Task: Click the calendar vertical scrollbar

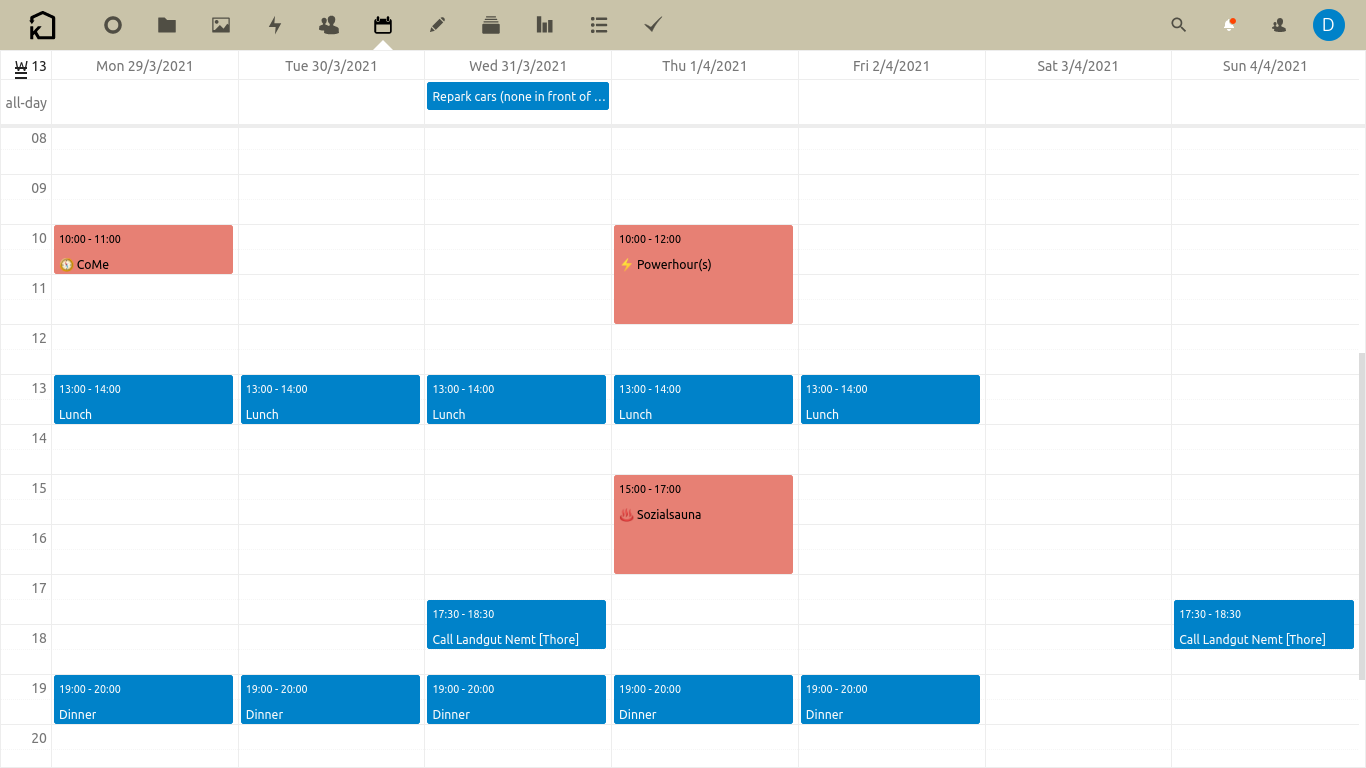Action: pos(1361,515)
